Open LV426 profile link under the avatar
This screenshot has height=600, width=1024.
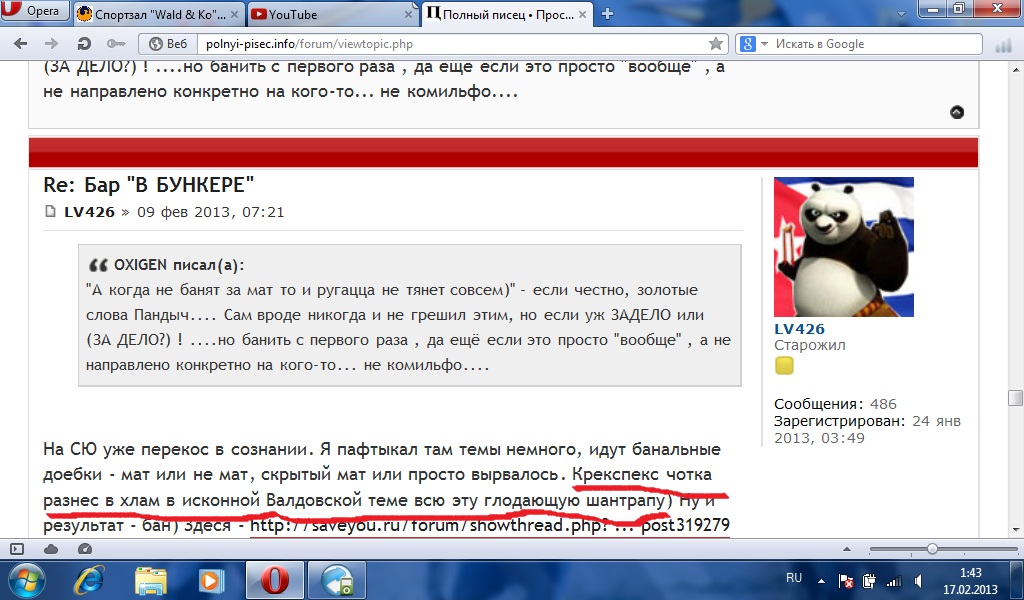(x=799, y=328)
